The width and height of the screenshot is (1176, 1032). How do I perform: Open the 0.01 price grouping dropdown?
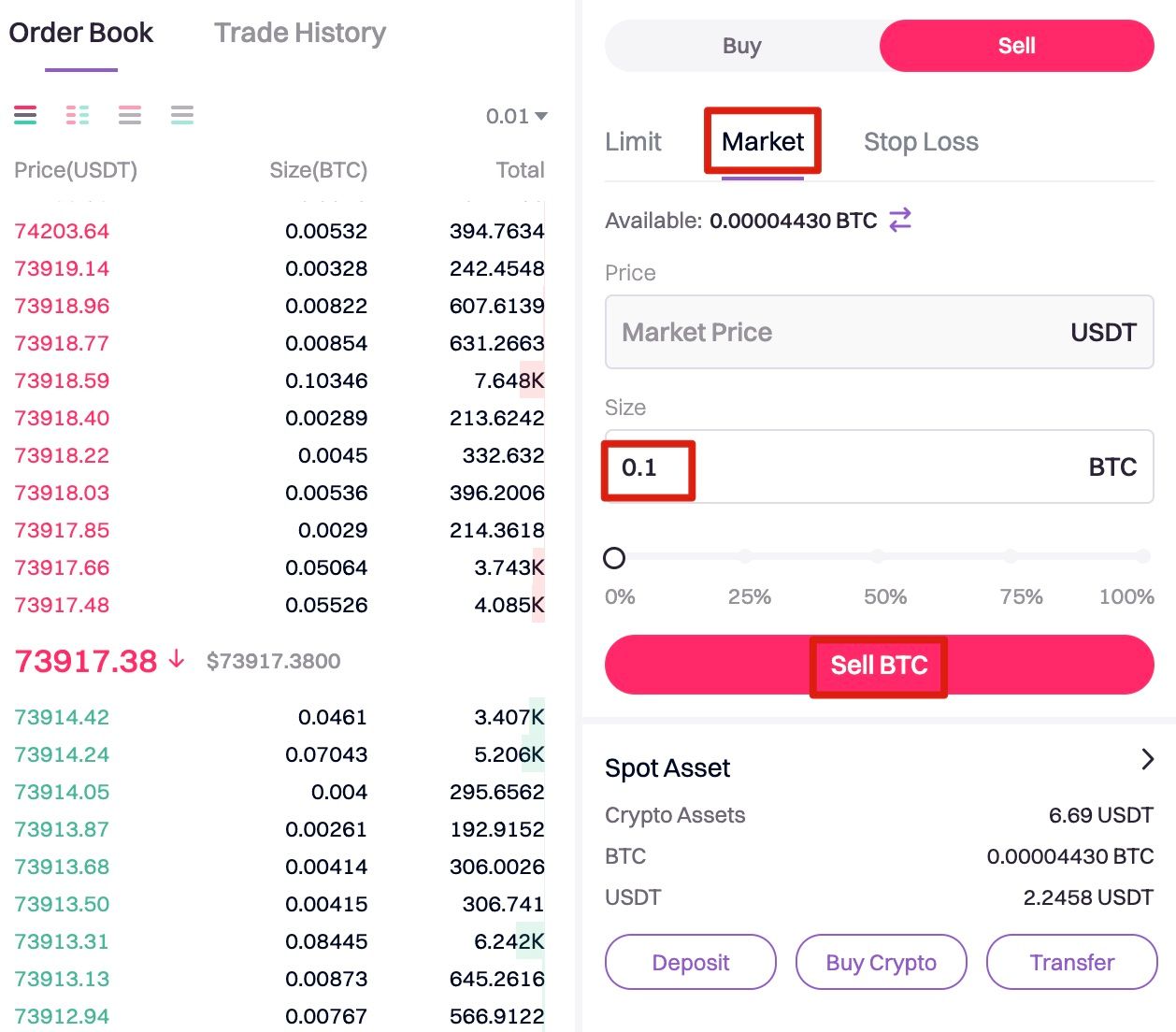516,116
